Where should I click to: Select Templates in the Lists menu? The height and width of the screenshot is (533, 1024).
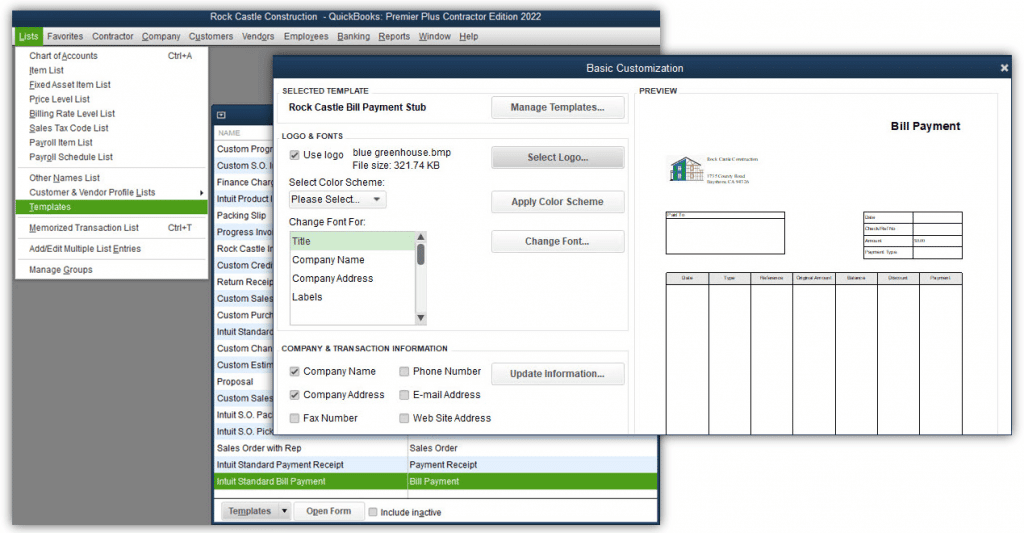111,207
